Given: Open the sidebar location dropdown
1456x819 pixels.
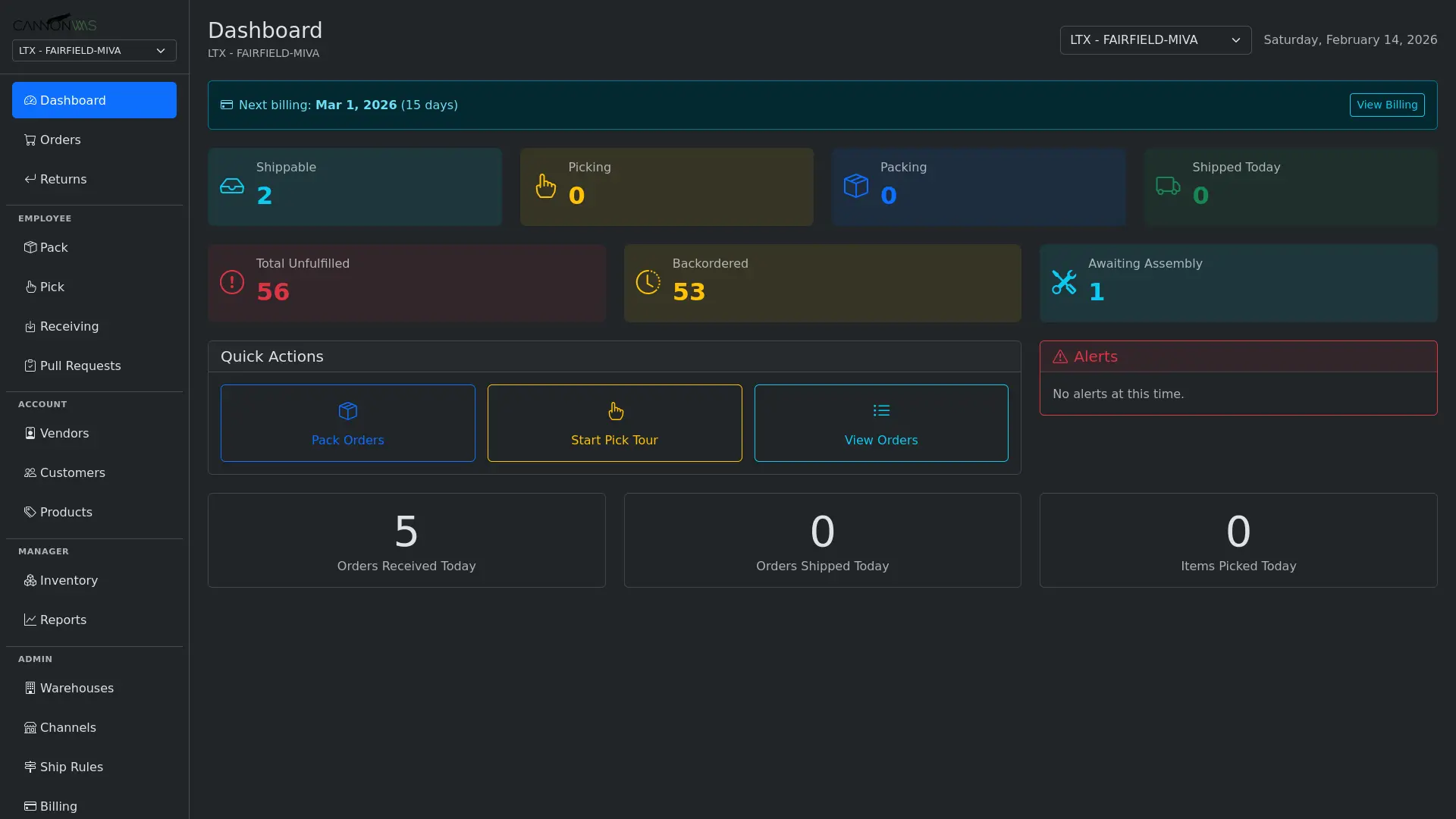Looking at the screenshot, I should [x=93, y=50].
